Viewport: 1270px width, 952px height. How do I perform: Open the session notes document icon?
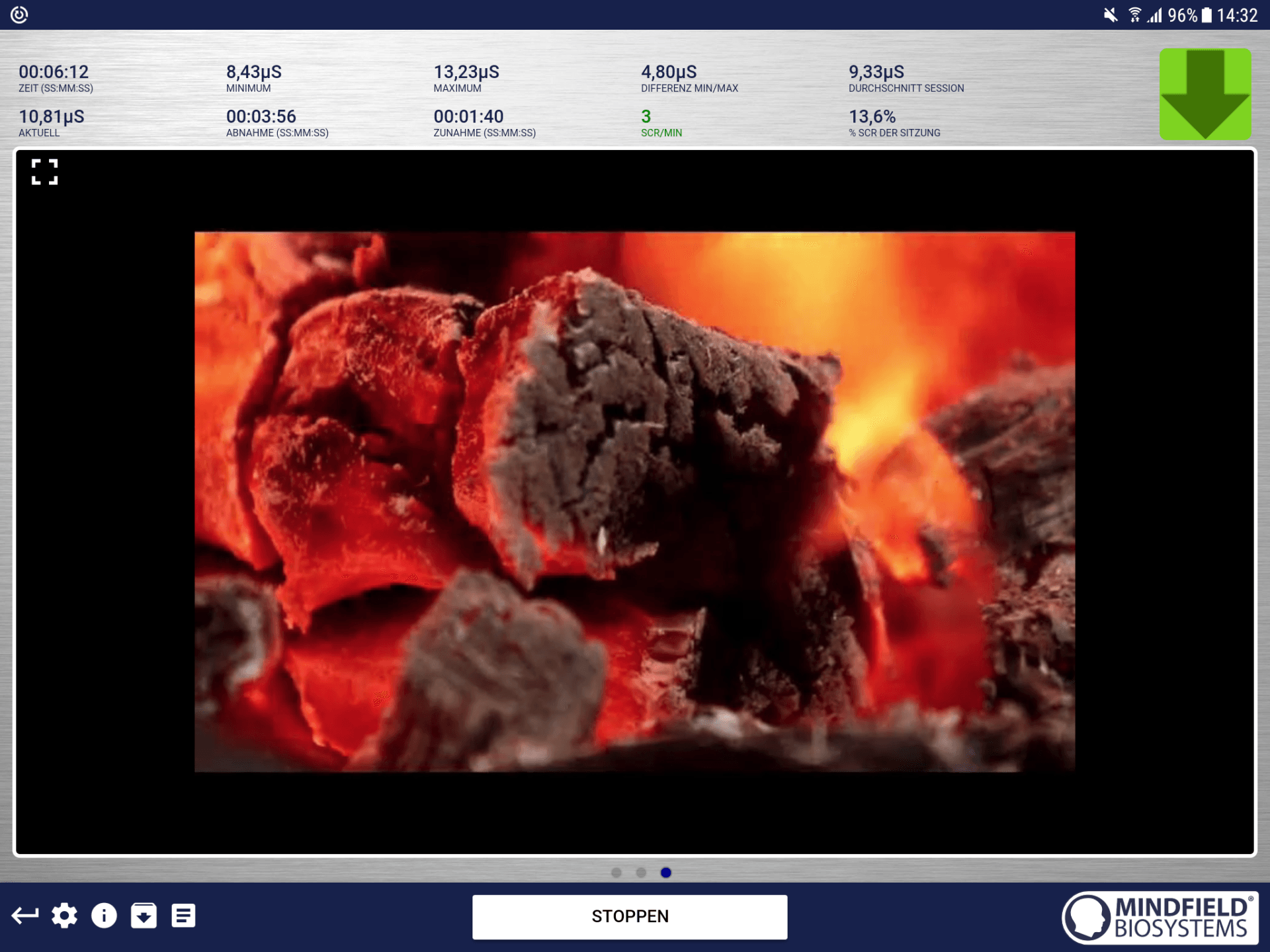pos(183,916)
